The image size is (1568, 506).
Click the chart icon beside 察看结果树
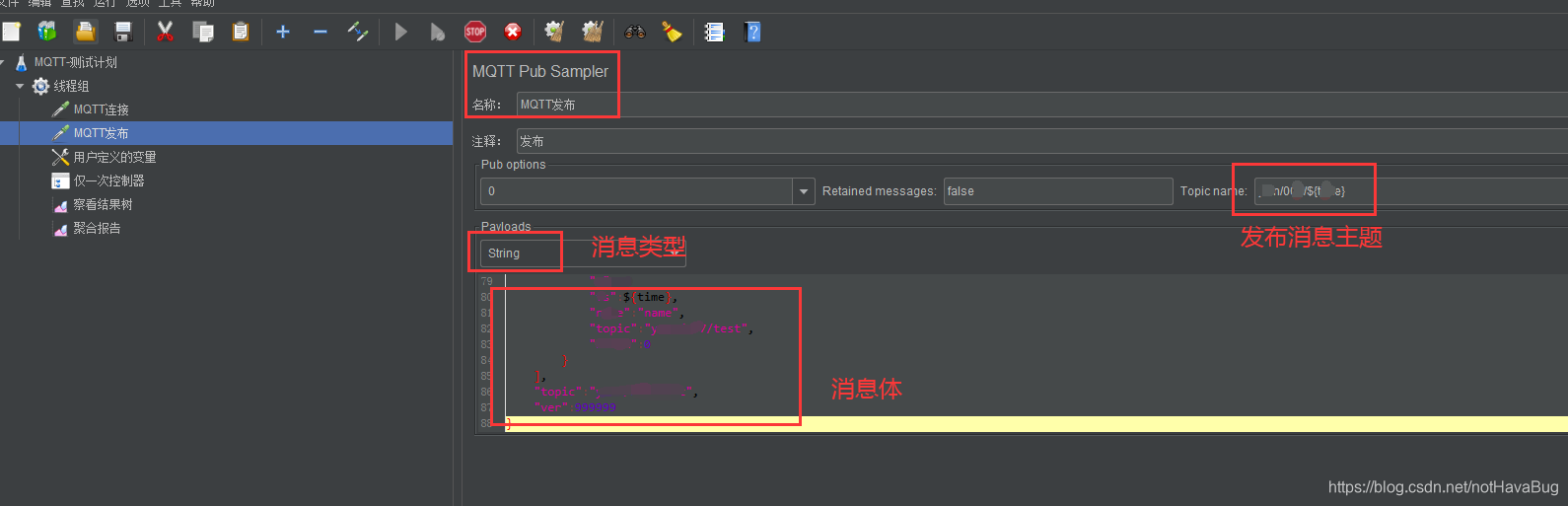(60, 204)
